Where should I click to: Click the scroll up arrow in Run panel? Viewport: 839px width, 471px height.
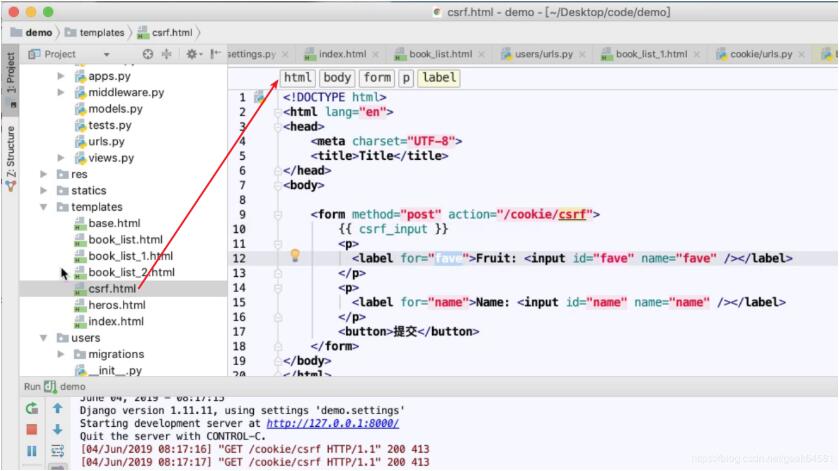tap(57, 408)
